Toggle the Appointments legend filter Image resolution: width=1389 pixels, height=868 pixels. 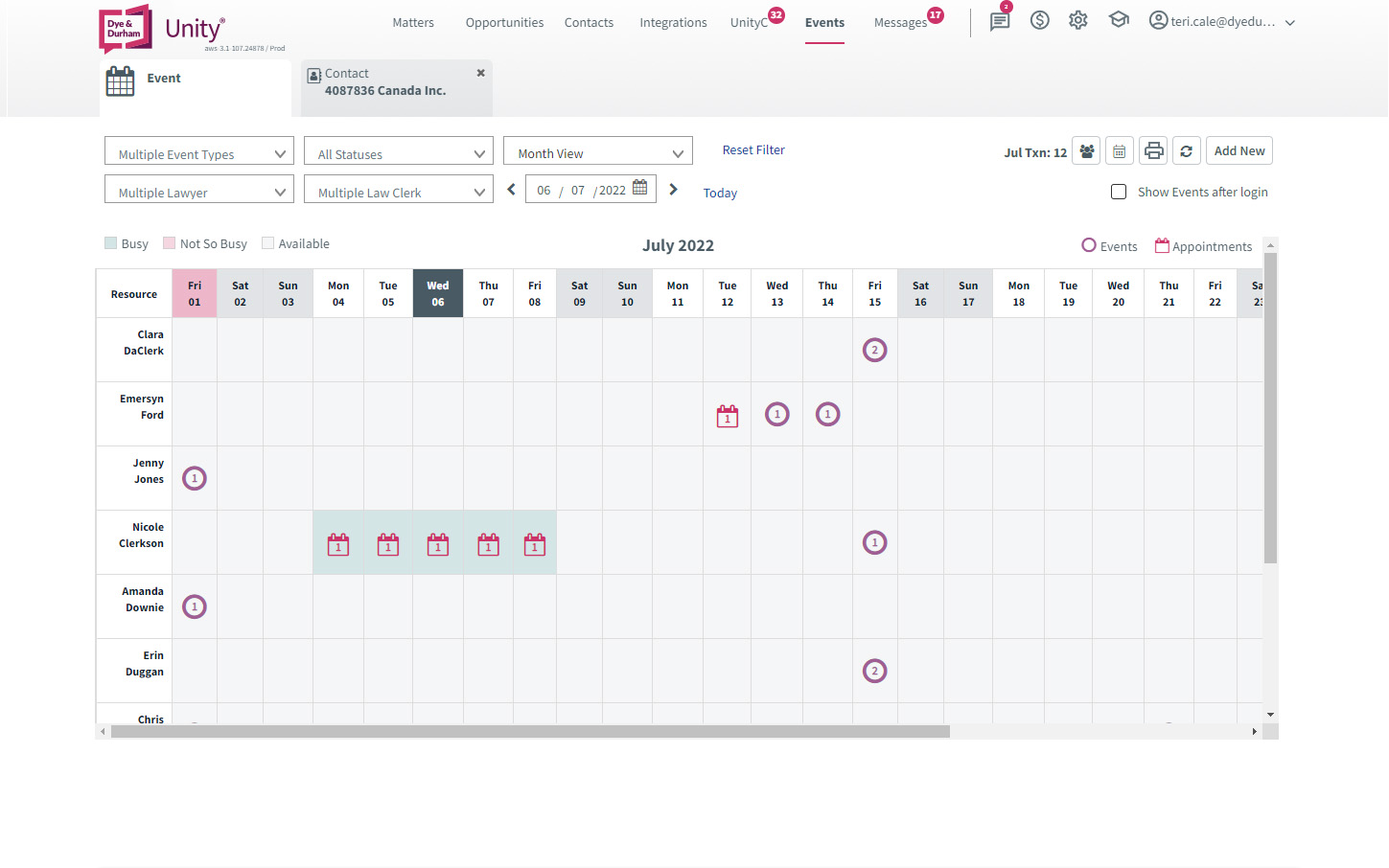(x=1202, y=245)
